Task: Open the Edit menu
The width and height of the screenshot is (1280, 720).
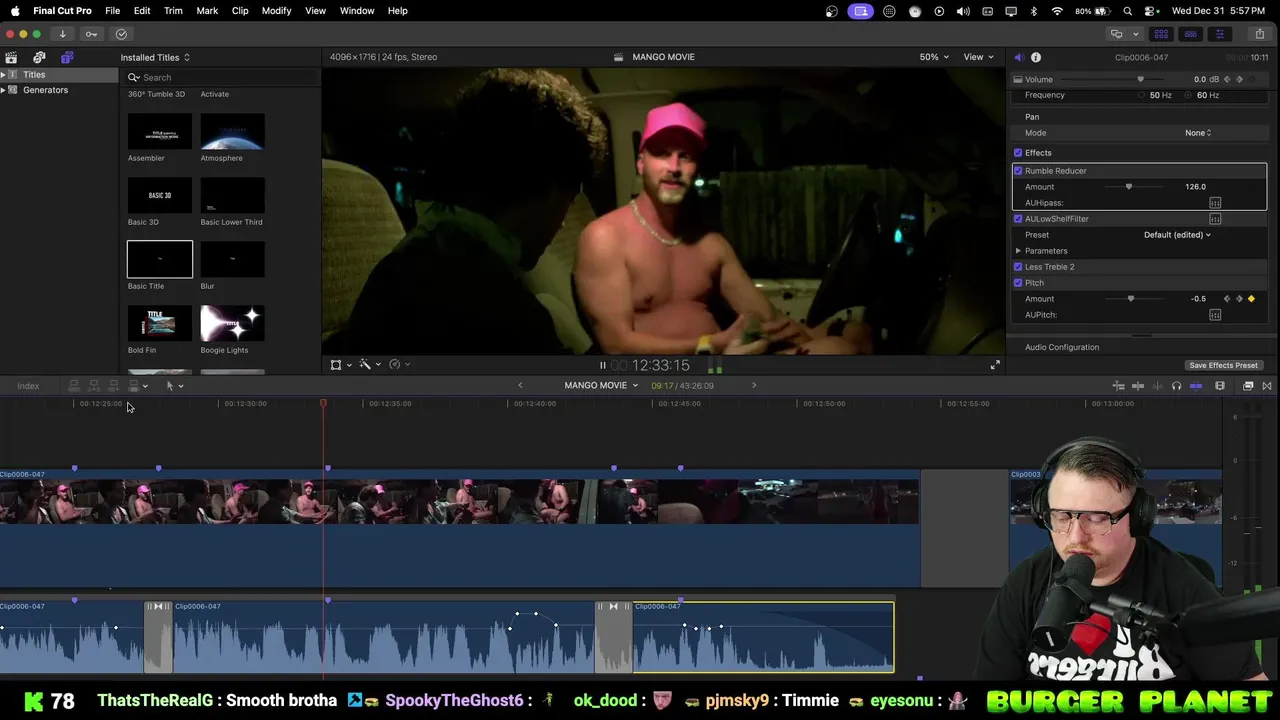Action: [x=142, y=11]
